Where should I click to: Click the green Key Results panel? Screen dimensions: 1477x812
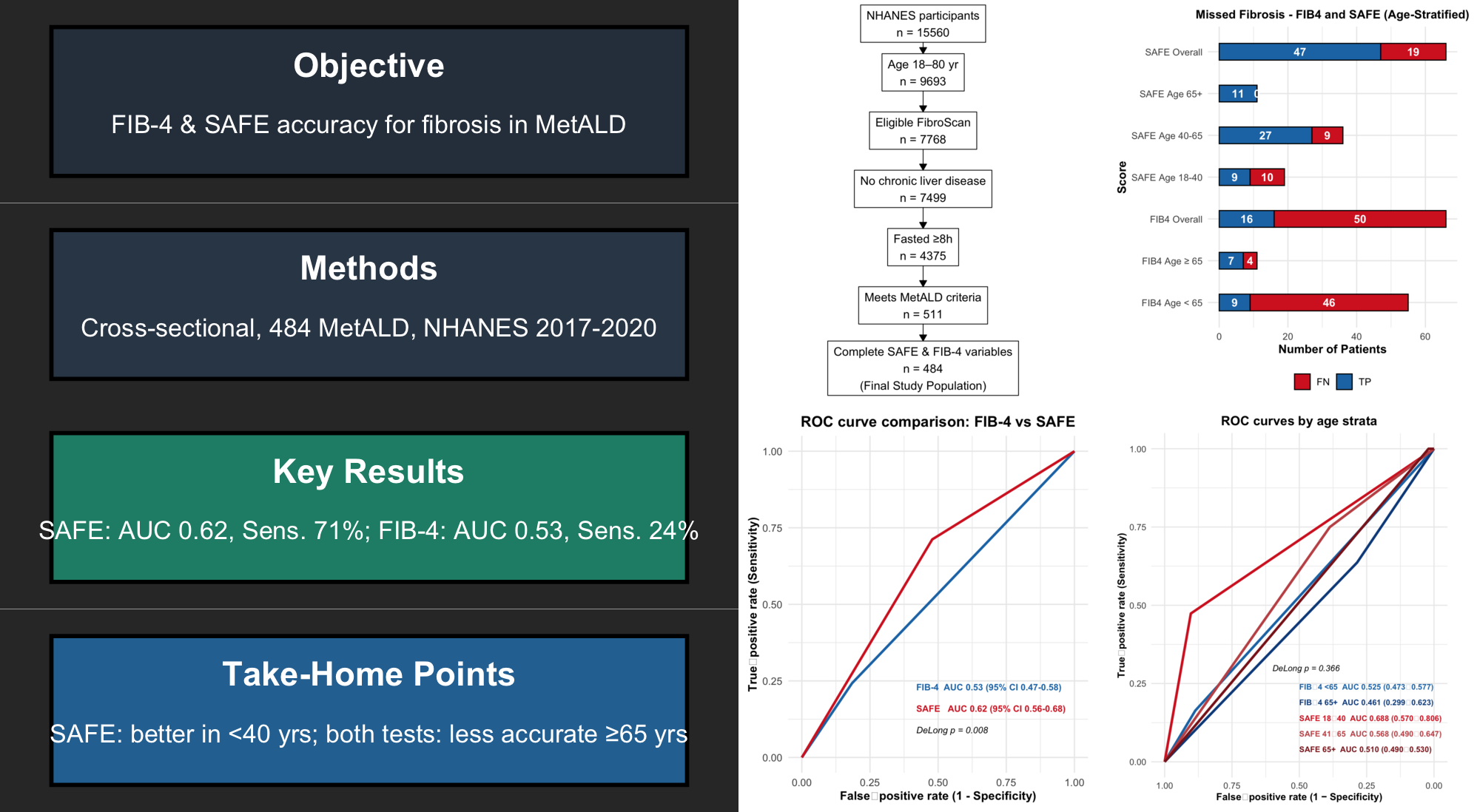[x=369, y=507]
